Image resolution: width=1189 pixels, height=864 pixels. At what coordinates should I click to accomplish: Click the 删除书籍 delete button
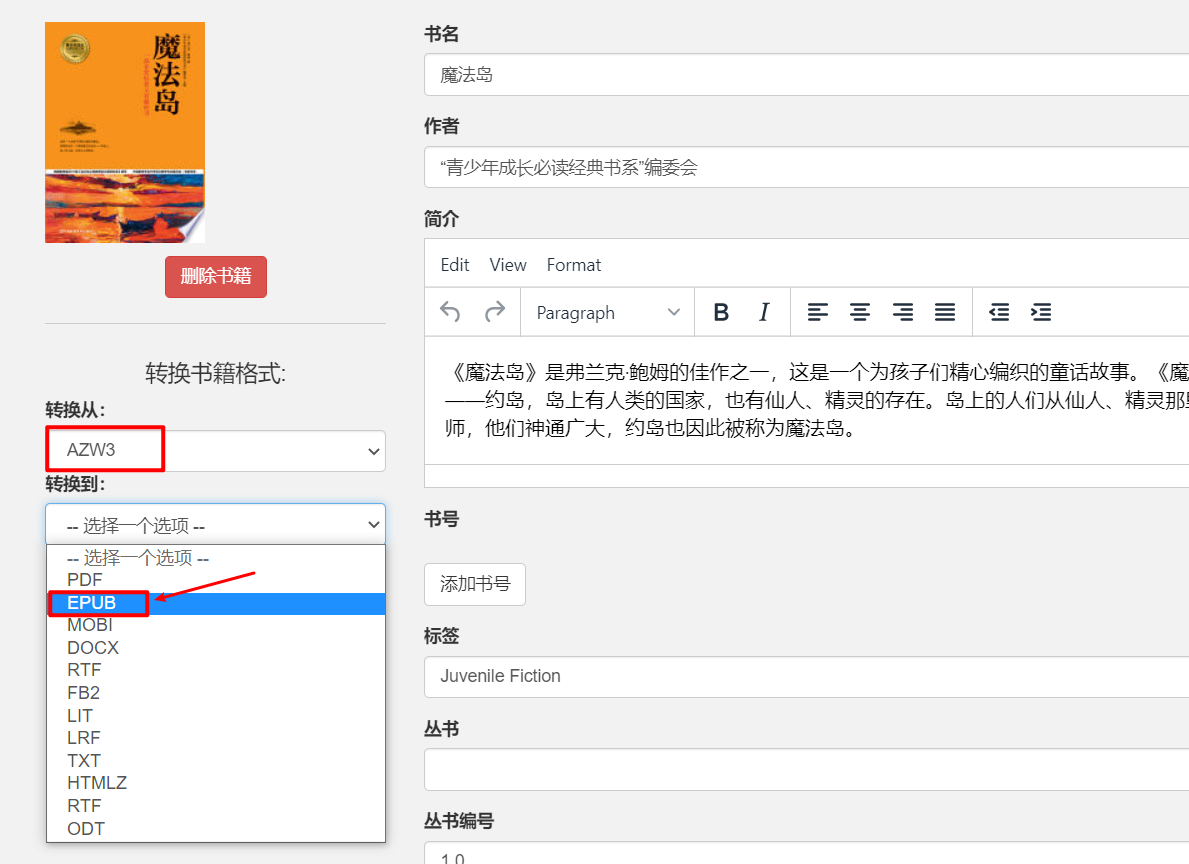click(216, 277)
